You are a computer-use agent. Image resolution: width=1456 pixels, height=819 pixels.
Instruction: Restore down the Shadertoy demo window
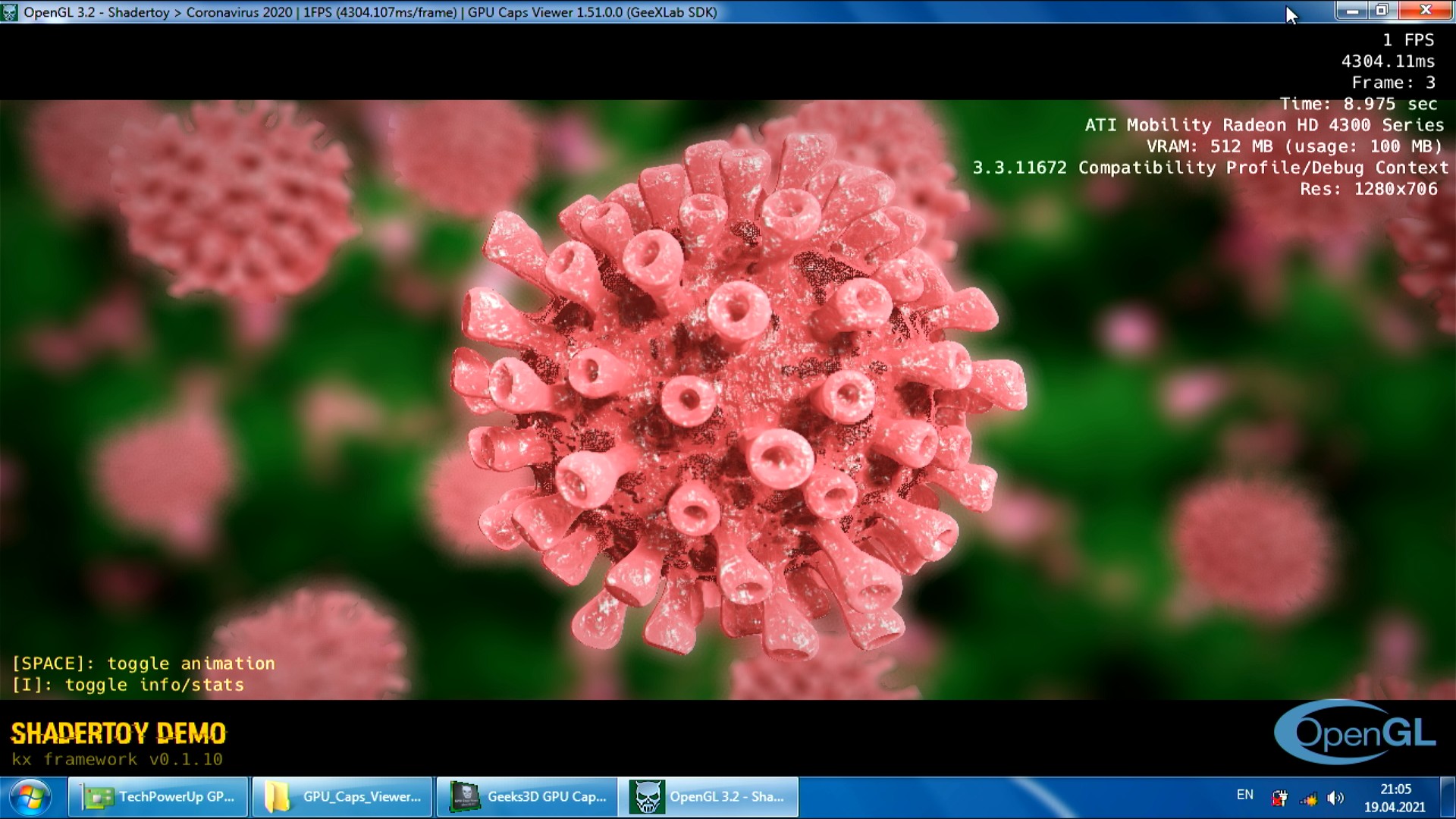pos(1382,11)
